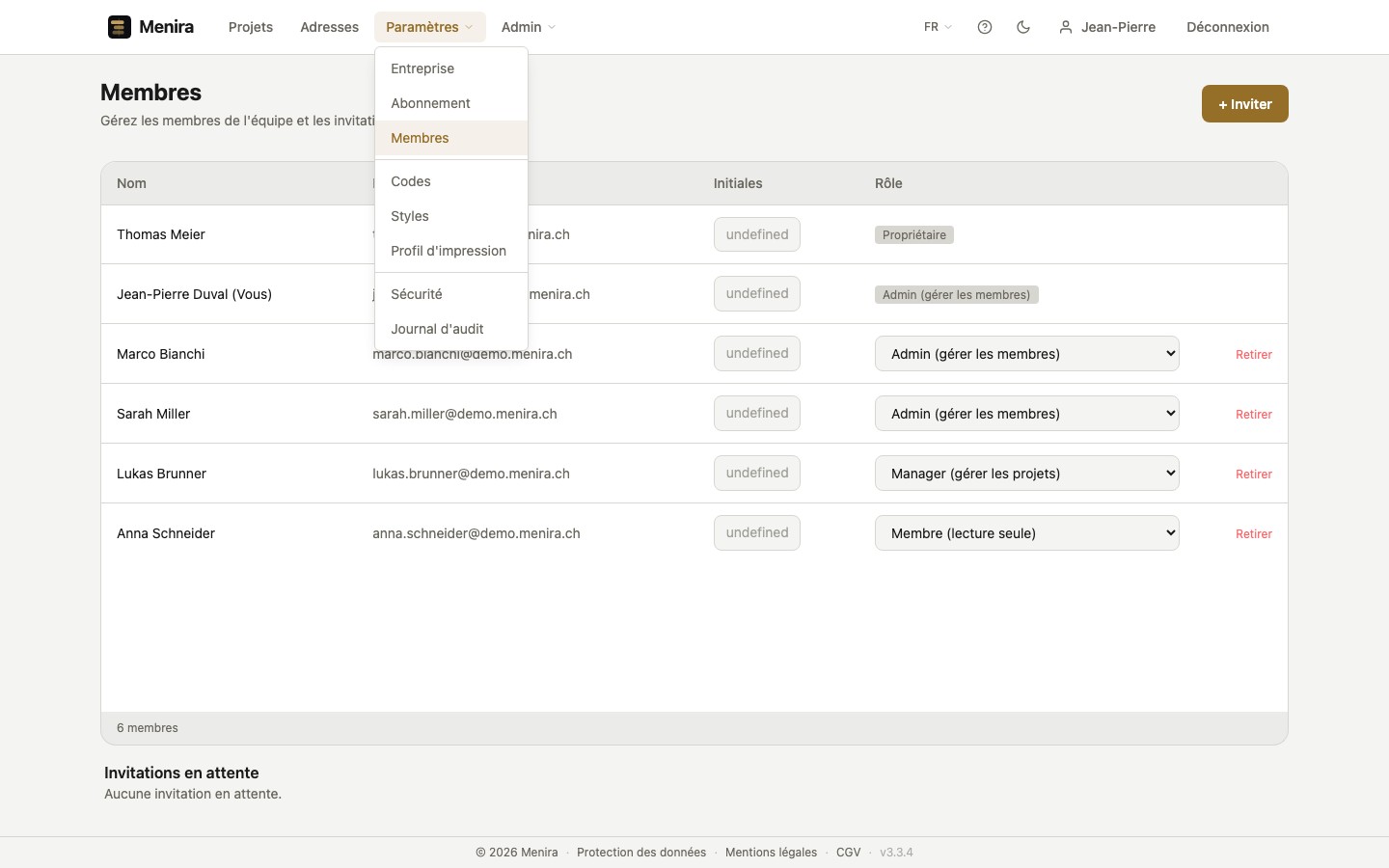Viewport: 1389px width, 868px height.
Task: Click the 6 membres count text
Action: pyautogui.click(x=148, y=728)
